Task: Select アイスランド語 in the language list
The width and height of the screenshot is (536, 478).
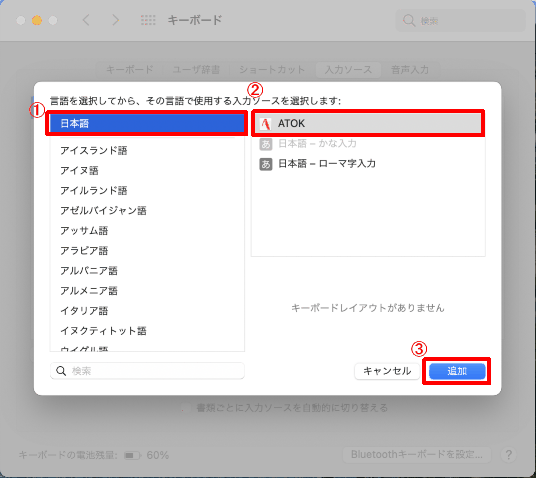Action: pos(147,150)
